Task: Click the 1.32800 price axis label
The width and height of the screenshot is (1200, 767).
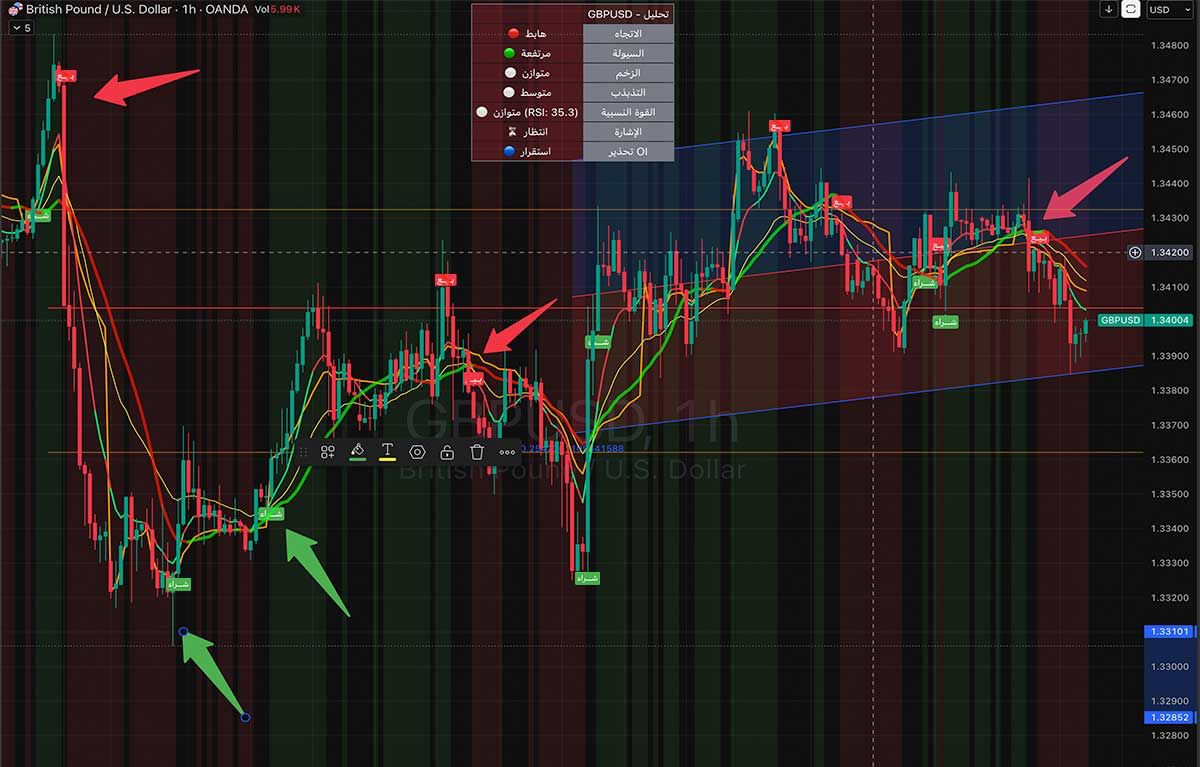Action: point(1169,736)
